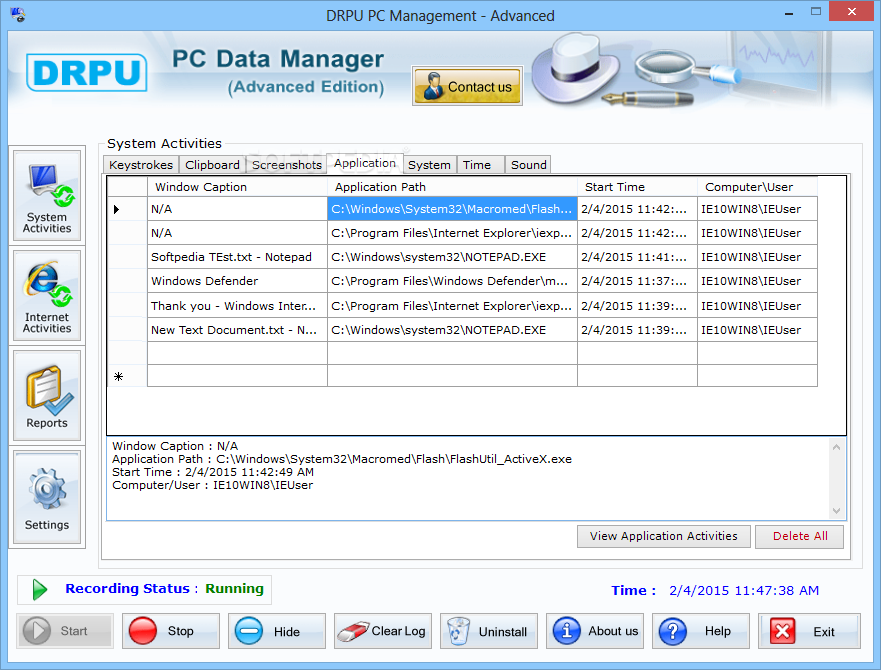Click the Delete All button
Screen dimensions: 881x670
click(x=800, y=536)
